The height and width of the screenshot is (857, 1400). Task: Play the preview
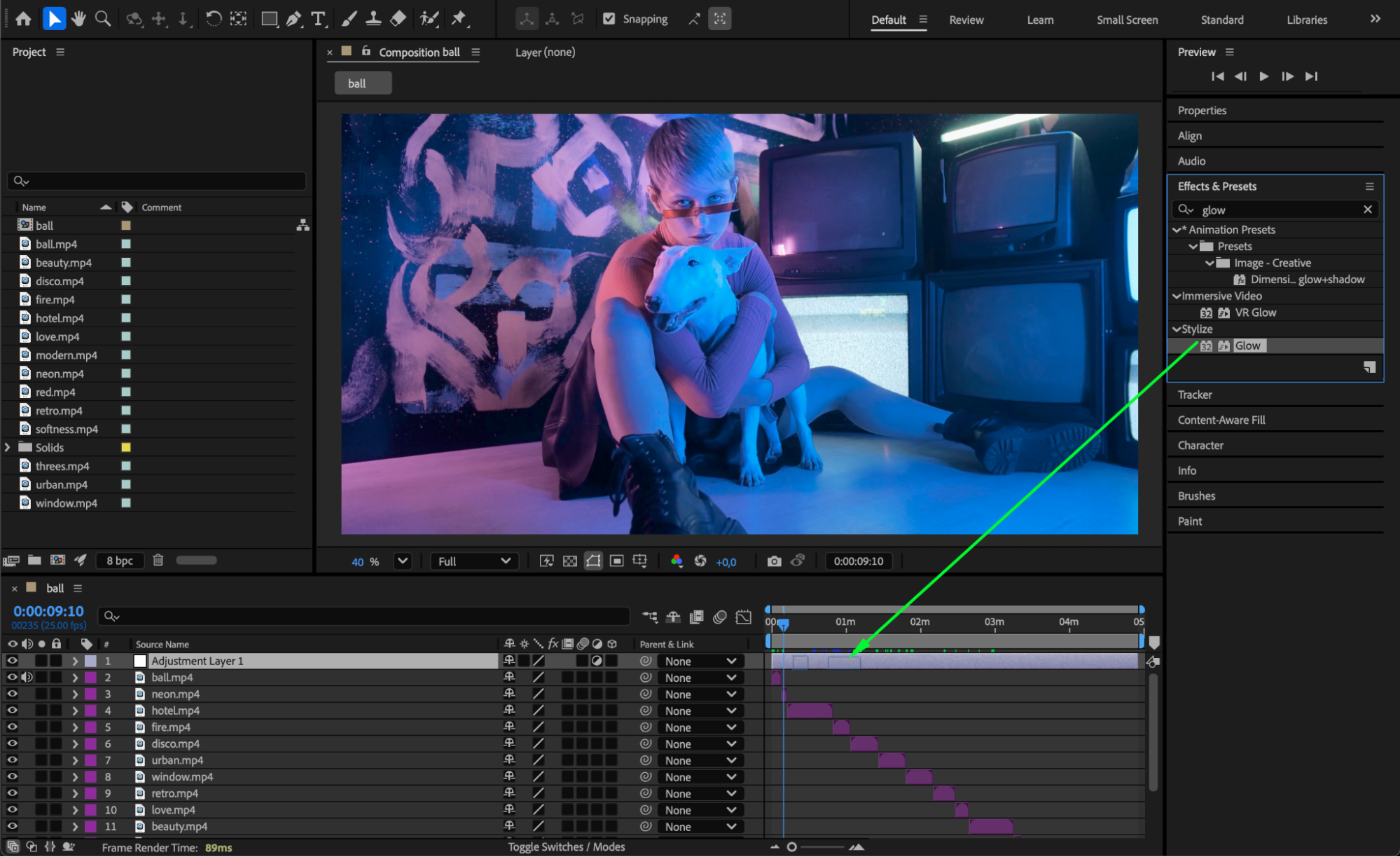click(x=1264, y=76)
